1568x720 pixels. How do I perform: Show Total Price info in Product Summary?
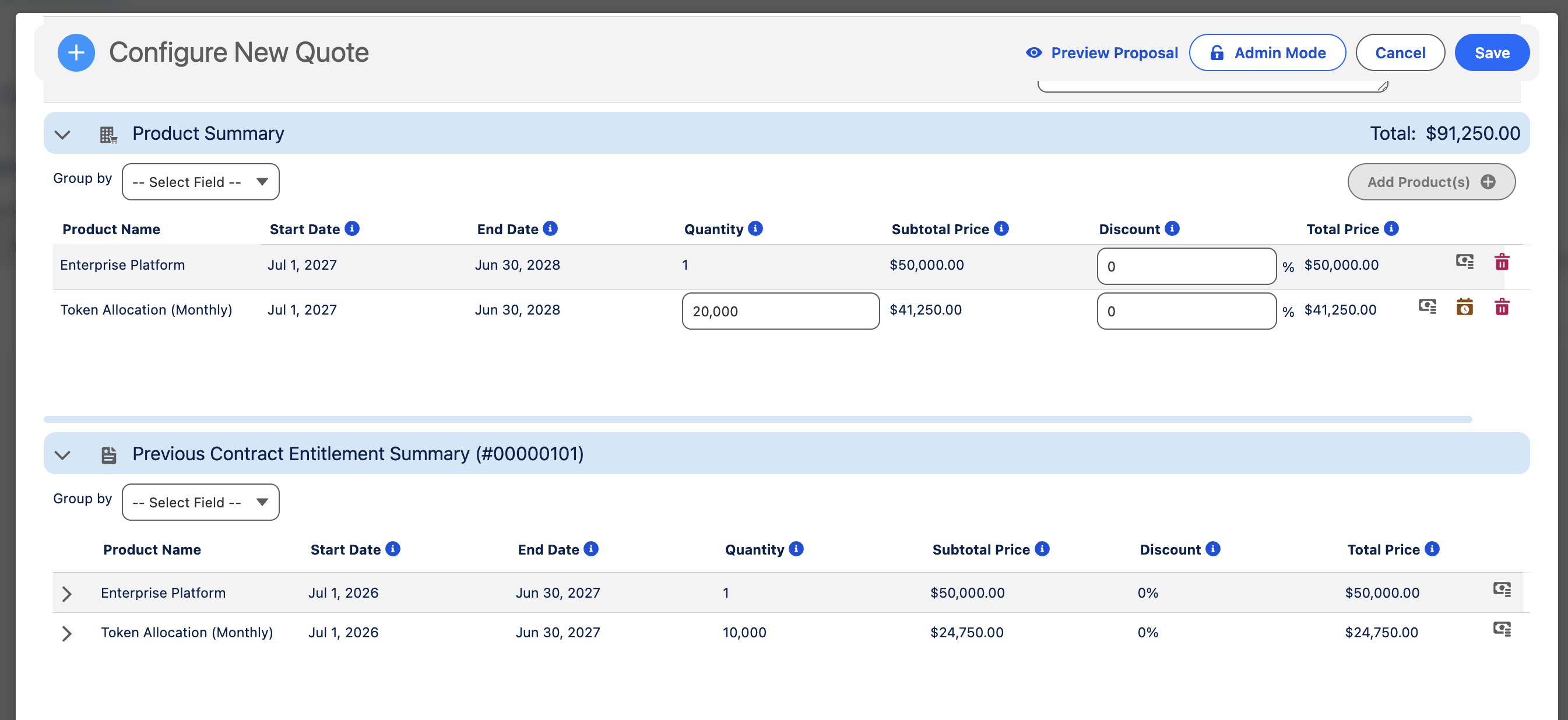coord(1391,229)
